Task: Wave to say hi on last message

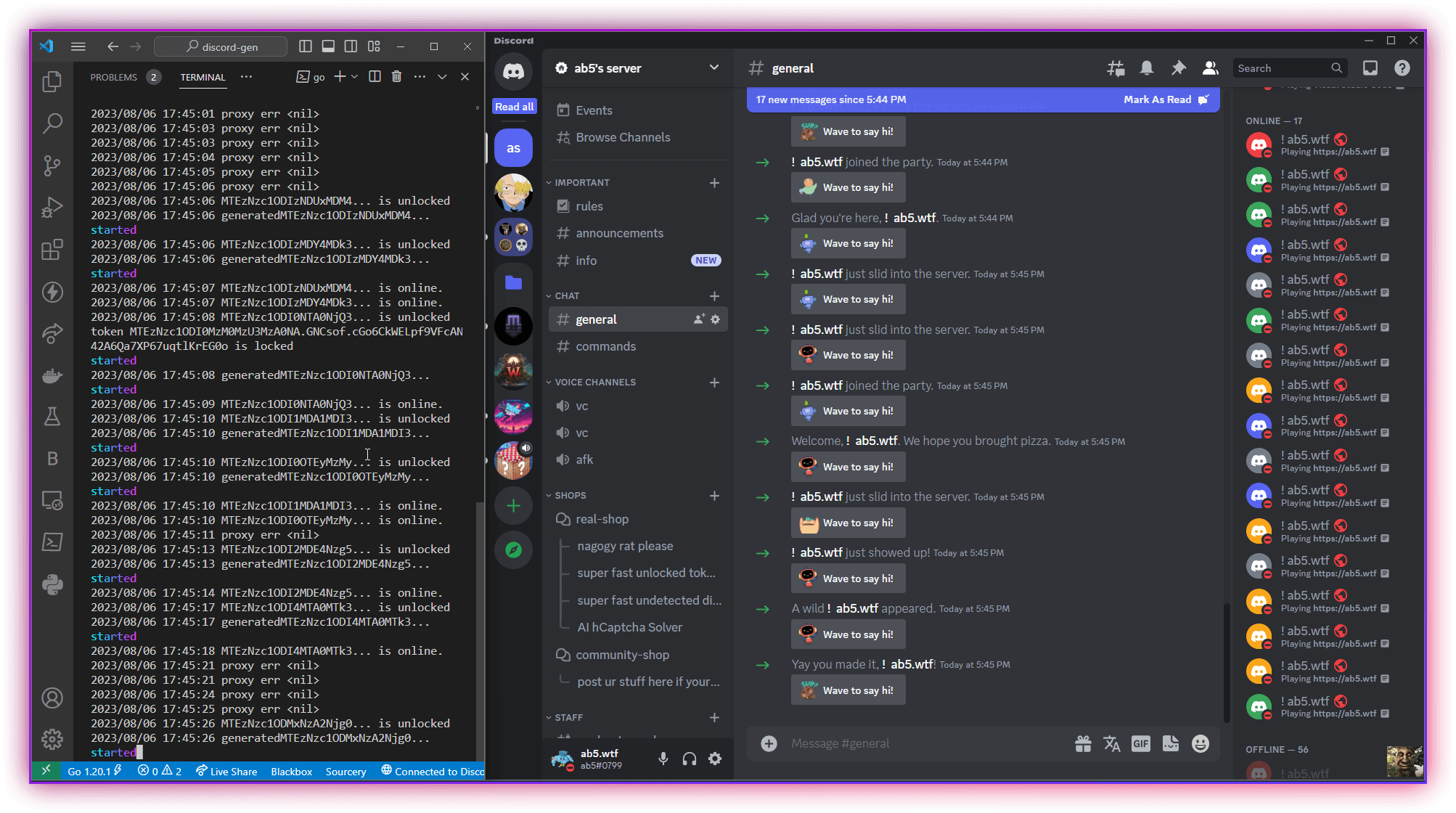Action: (x=848, y=690)
